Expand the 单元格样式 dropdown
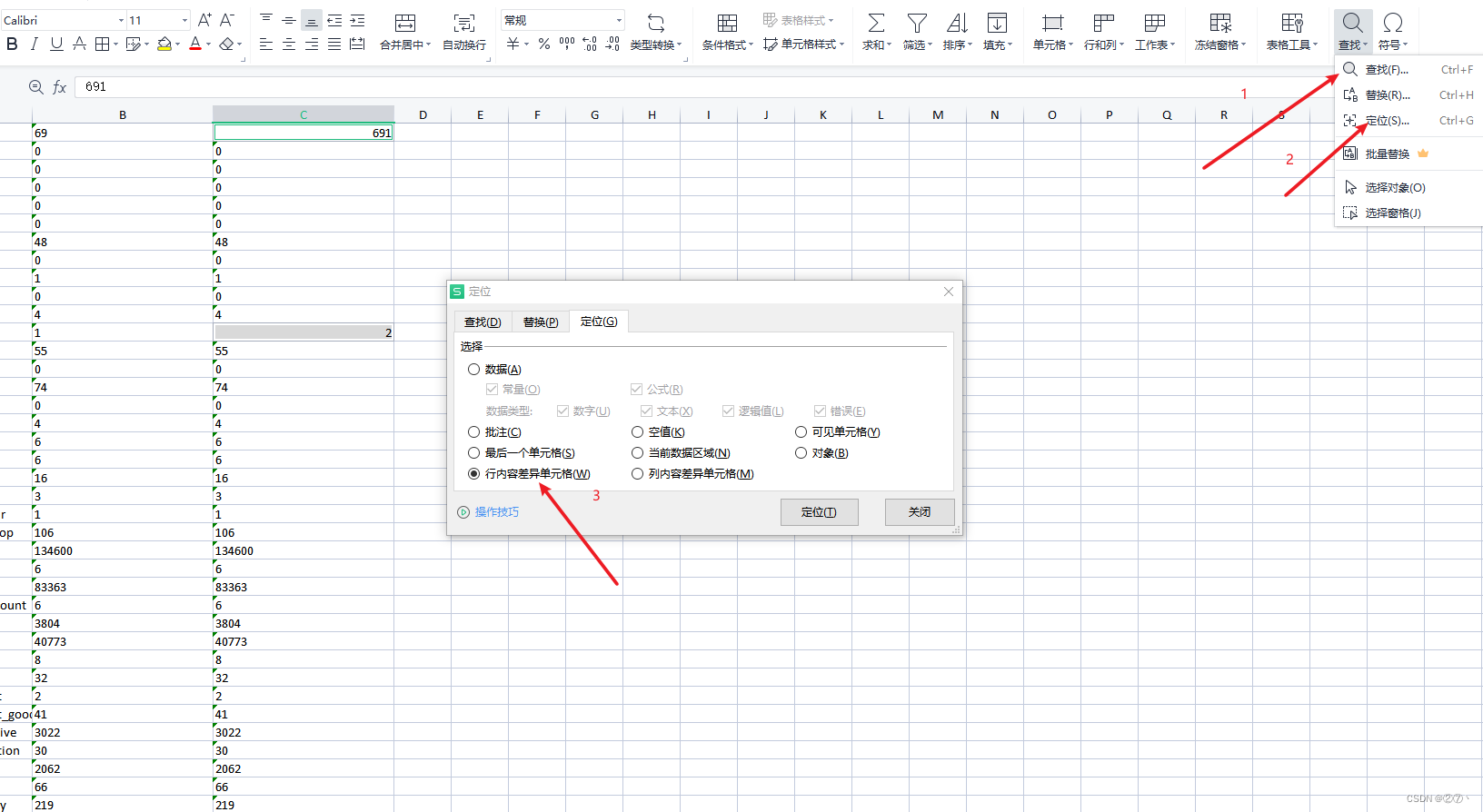 tap(841, 45)
